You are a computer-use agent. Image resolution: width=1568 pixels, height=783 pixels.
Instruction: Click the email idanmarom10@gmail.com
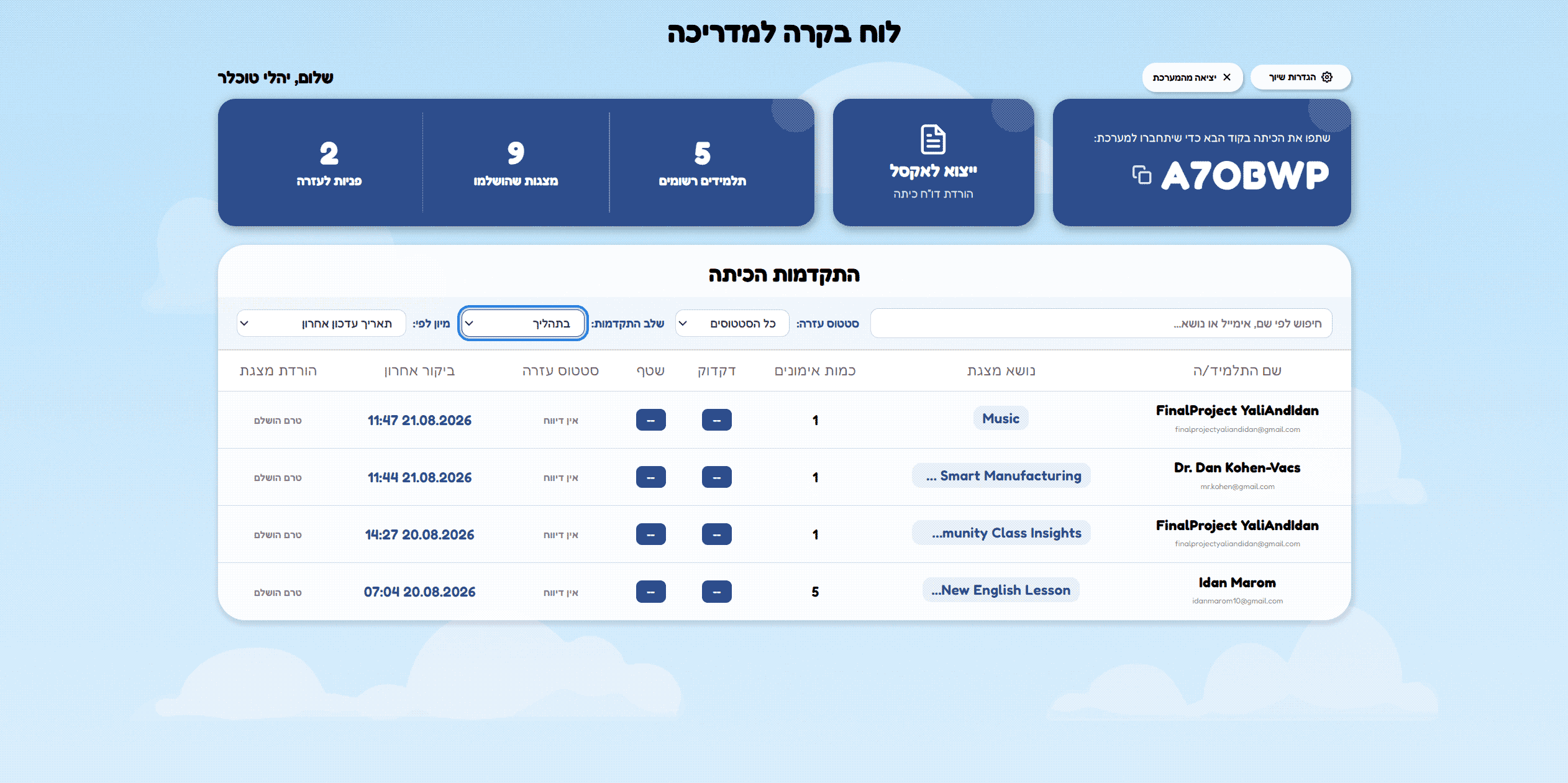pos(1237,601)
